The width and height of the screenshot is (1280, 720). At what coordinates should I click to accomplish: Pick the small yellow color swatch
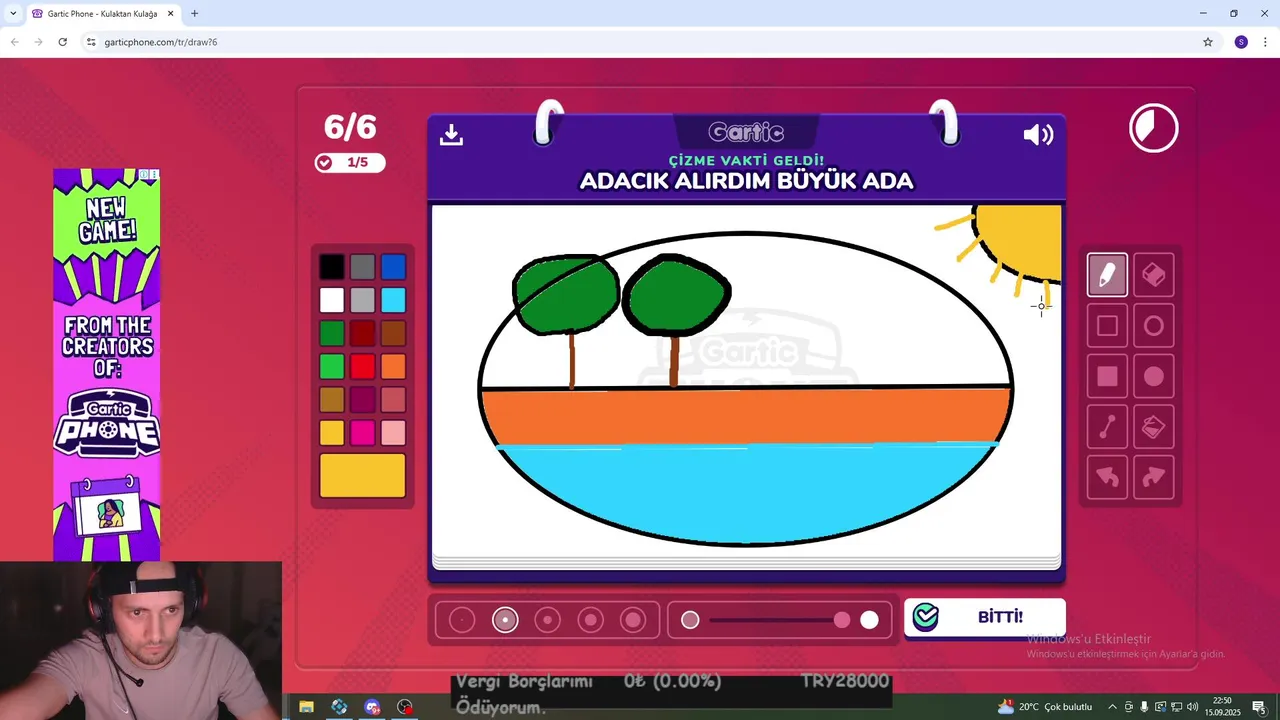[x=332, y=432]
